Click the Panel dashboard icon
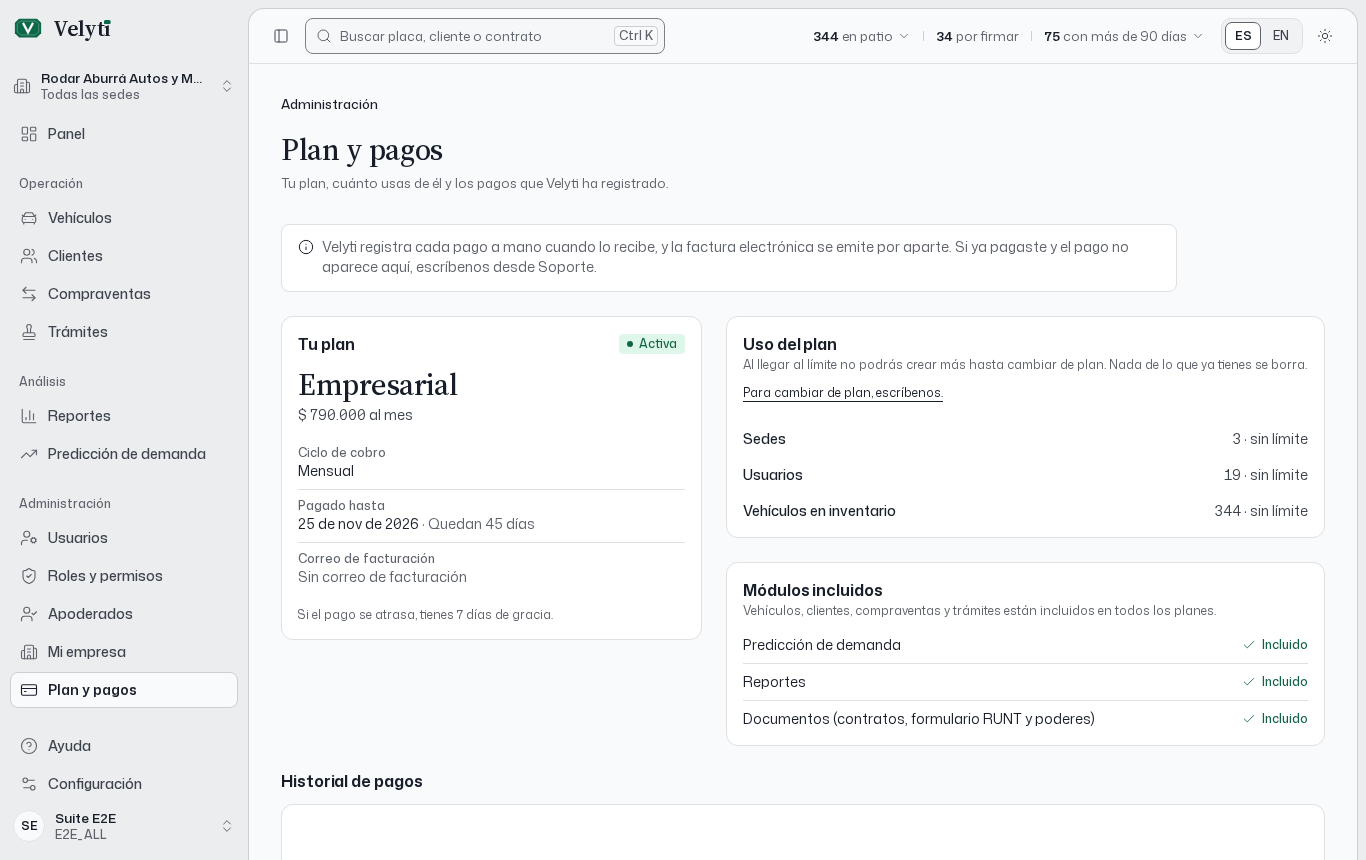Viewport: 1366px width, 860px height. click(x=29, y=134)
